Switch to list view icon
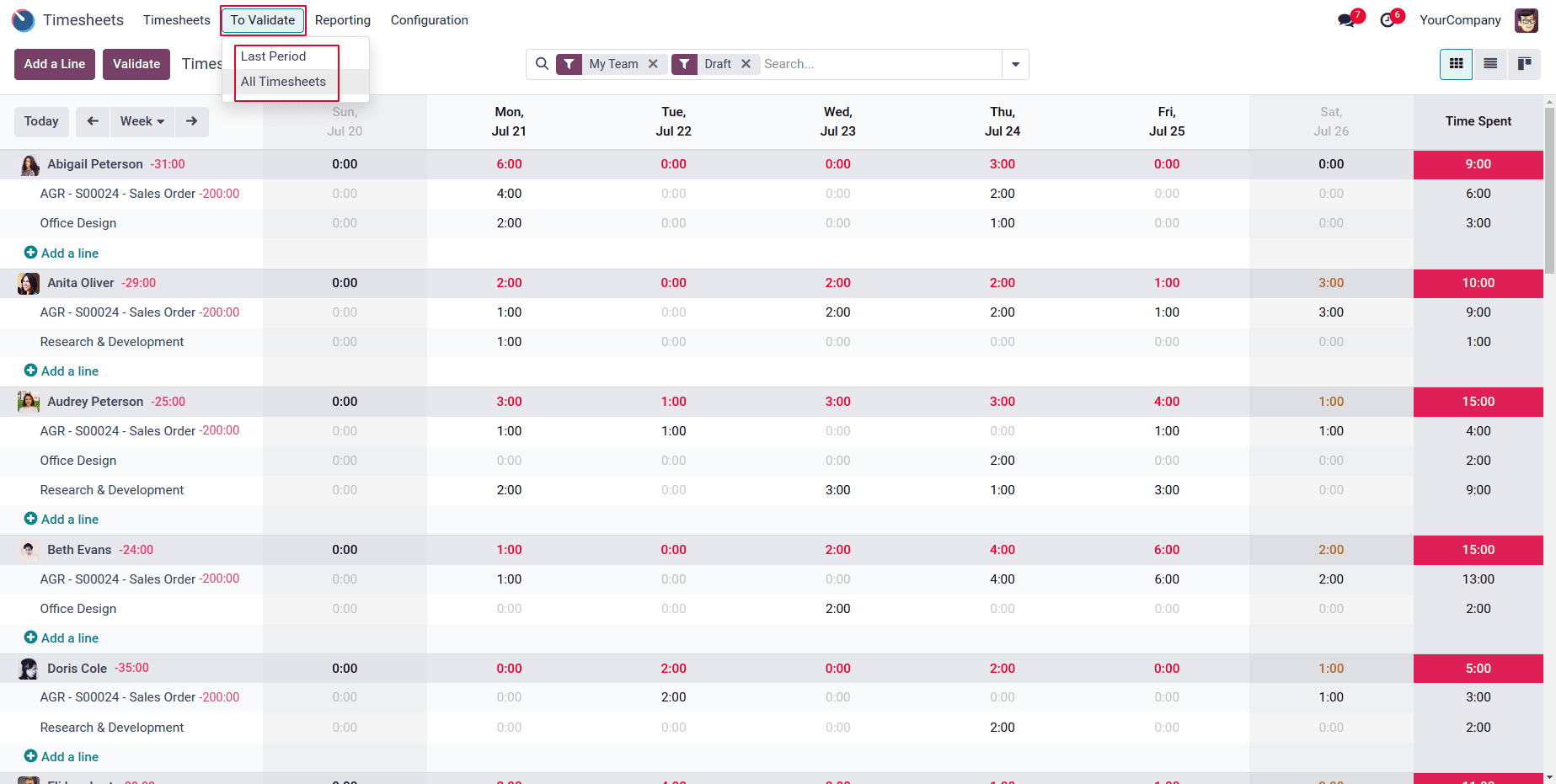 1489,63
